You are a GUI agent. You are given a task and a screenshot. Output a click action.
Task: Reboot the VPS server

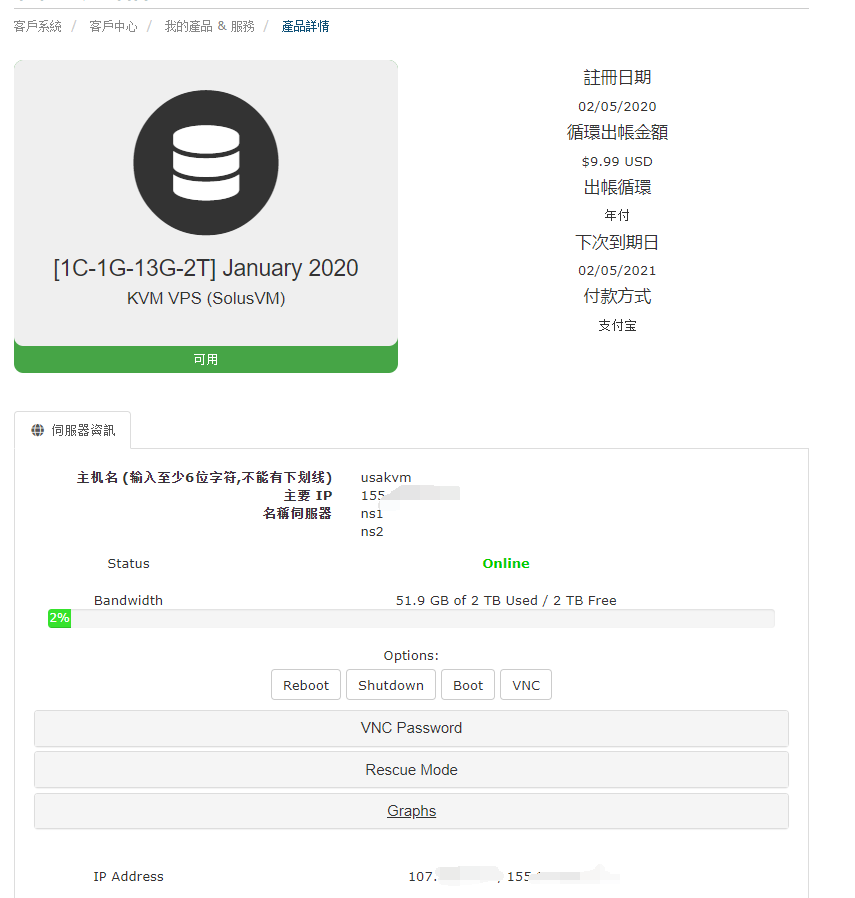[306, 685]
